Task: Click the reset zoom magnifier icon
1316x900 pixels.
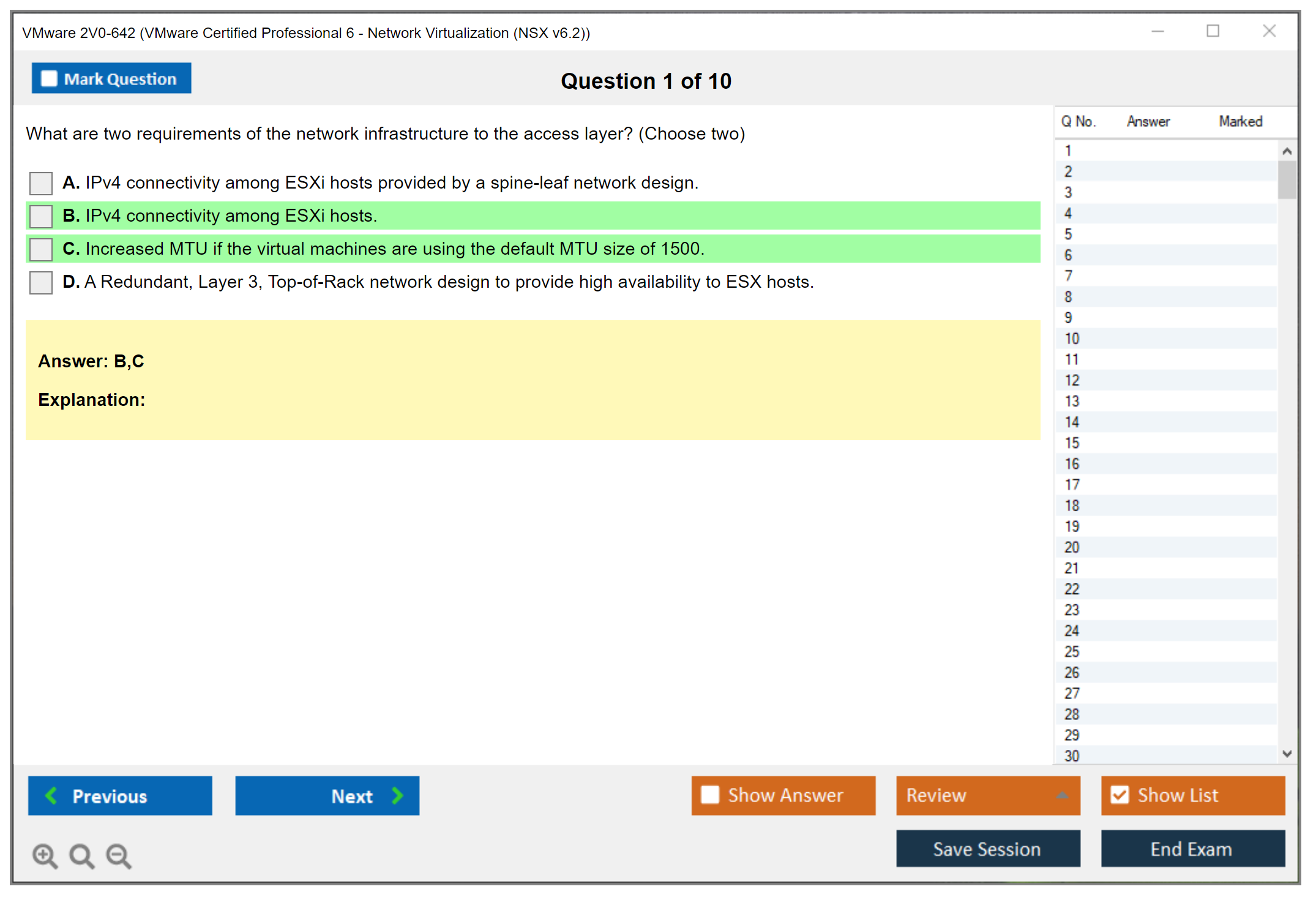Action: click(x=81, y=855)
